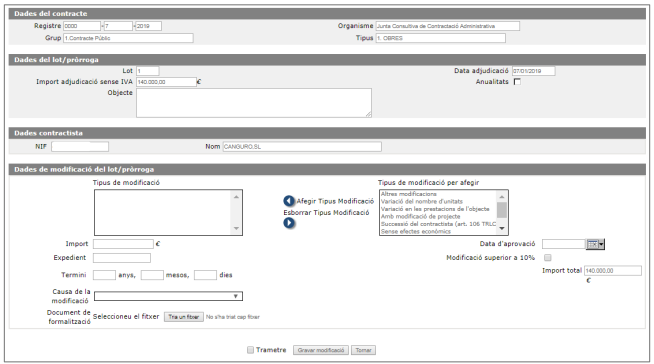Toggle the Anualitats checkbox

[x=517, y=82]
